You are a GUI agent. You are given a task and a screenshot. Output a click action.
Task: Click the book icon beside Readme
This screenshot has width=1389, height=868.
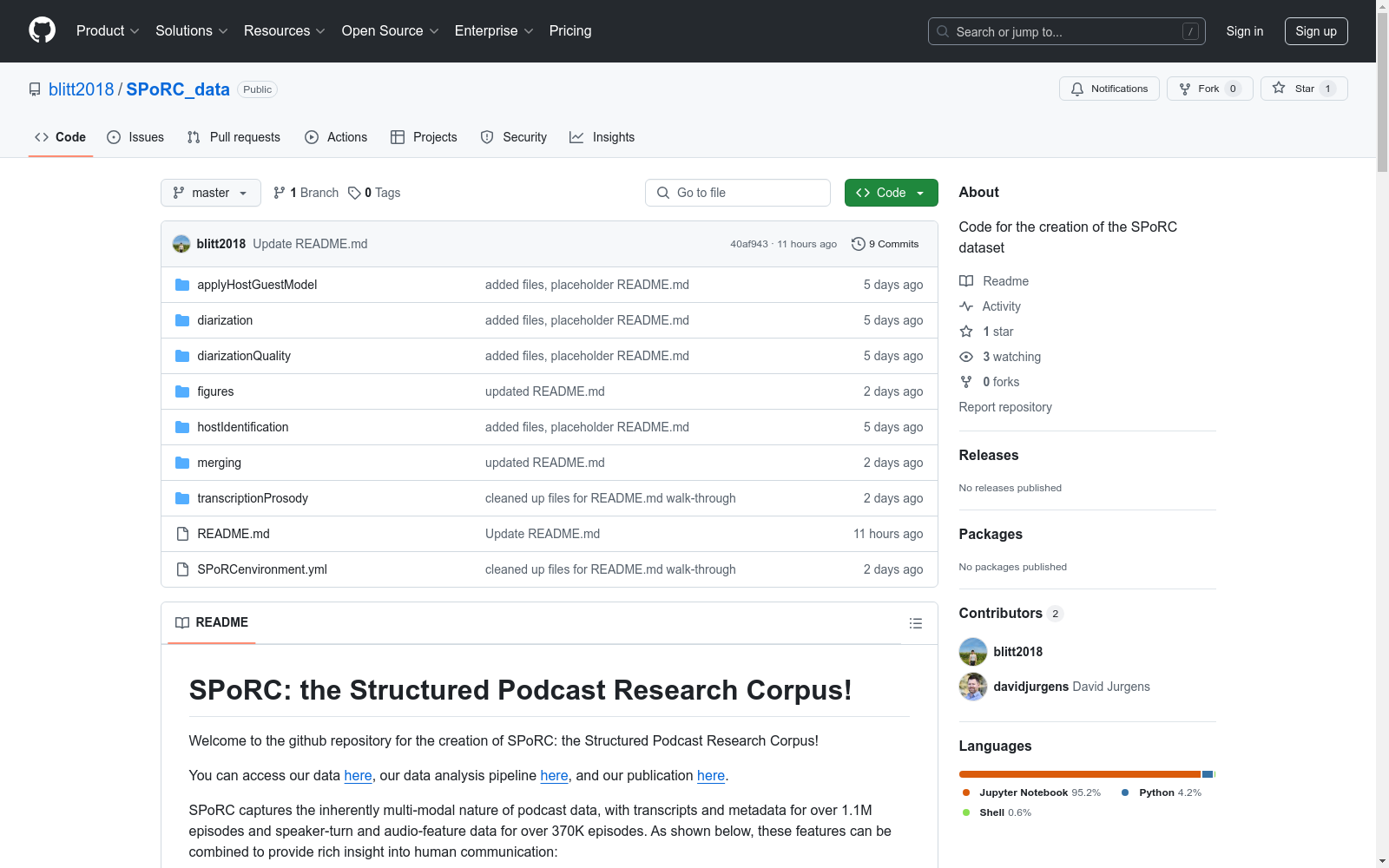coord(966,281)
